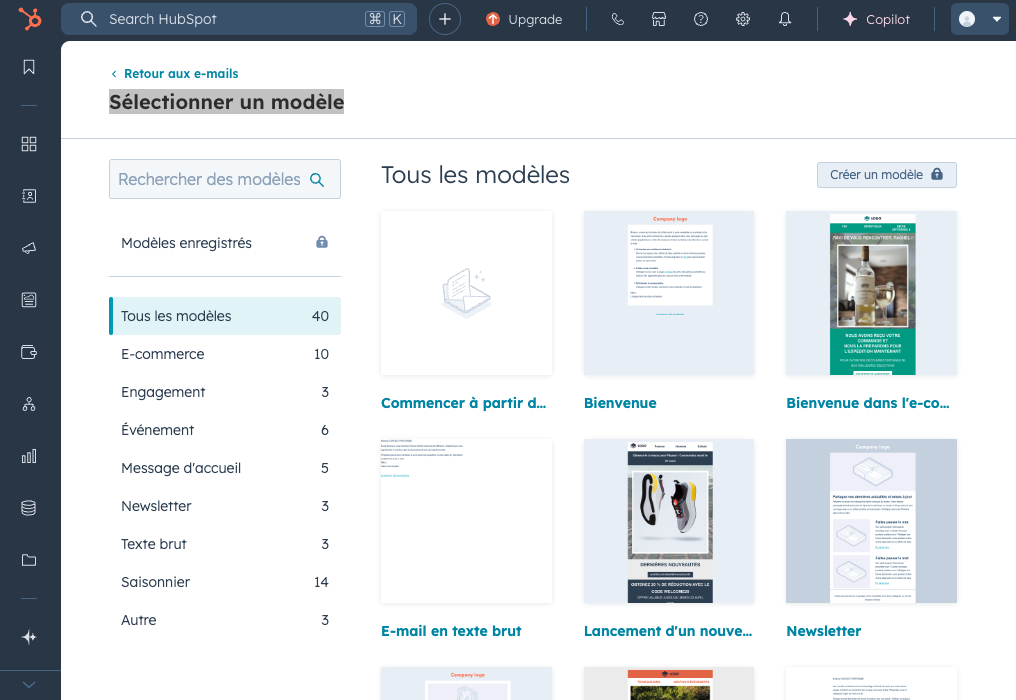This screenshot has height=700, width=1016.
Task: Select the Engagement category
Action: [224, 392]
